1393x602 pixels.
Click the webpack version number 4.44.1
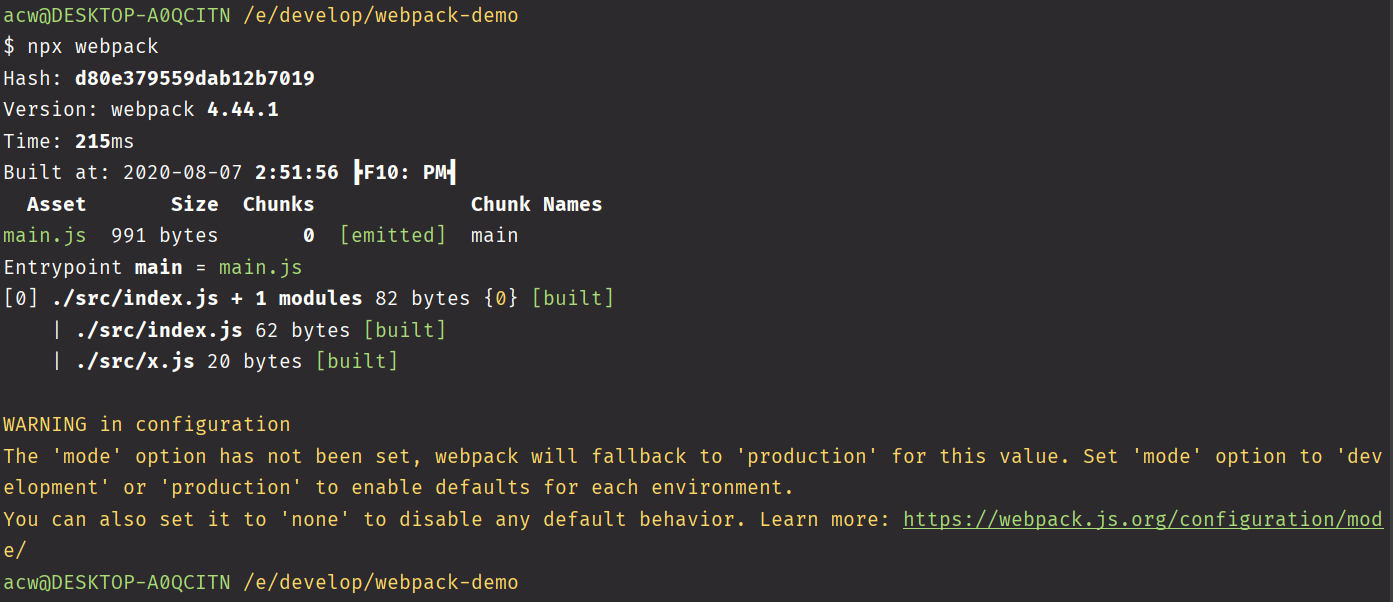tap(243, 110)
